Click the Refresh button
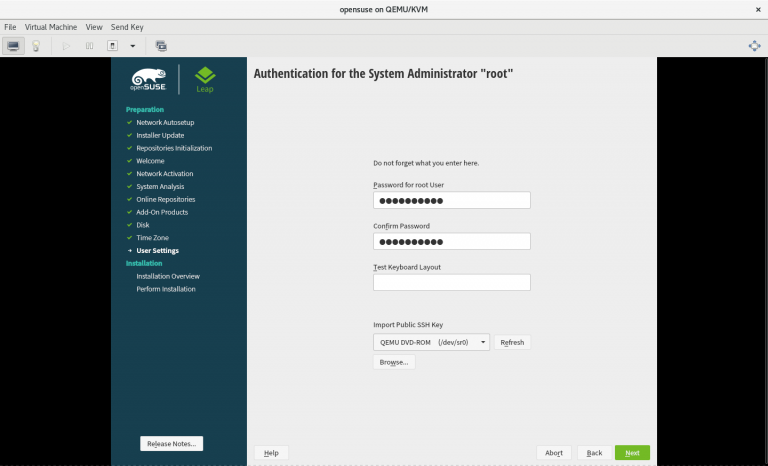 pos(512,342)
